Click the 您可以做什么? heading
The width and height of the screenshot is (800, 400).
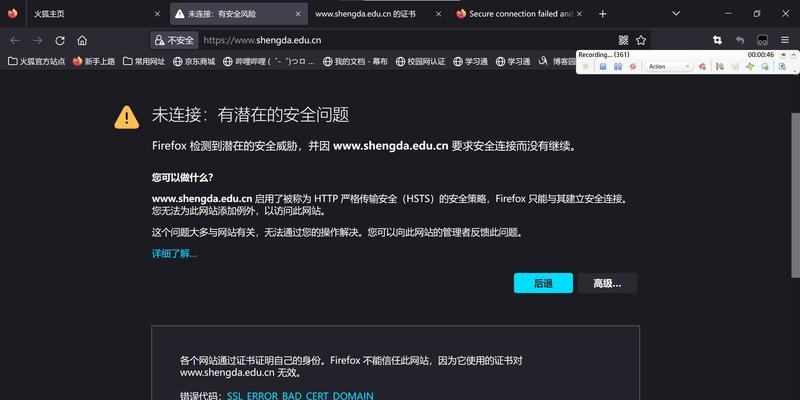(182, 178)
